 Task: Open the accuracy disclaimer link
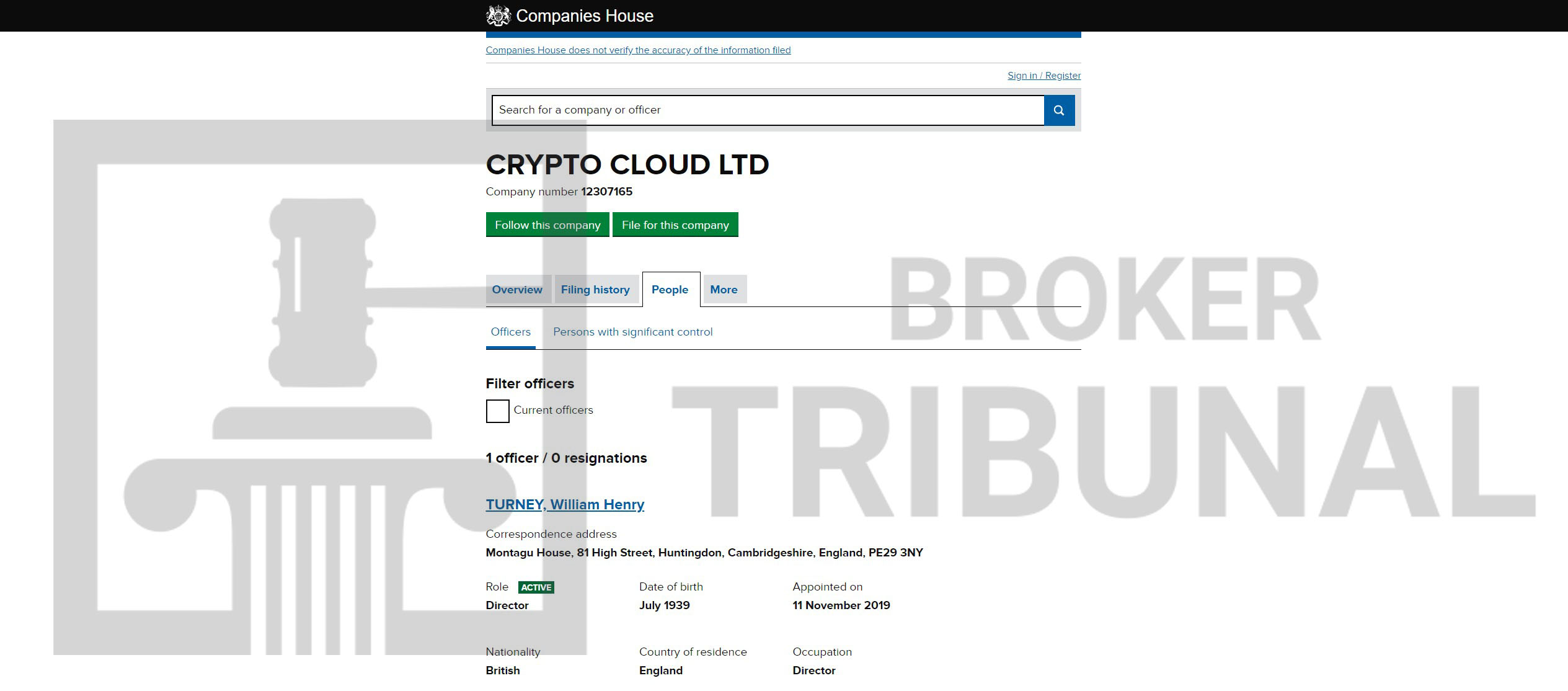(x=638, y=50)
